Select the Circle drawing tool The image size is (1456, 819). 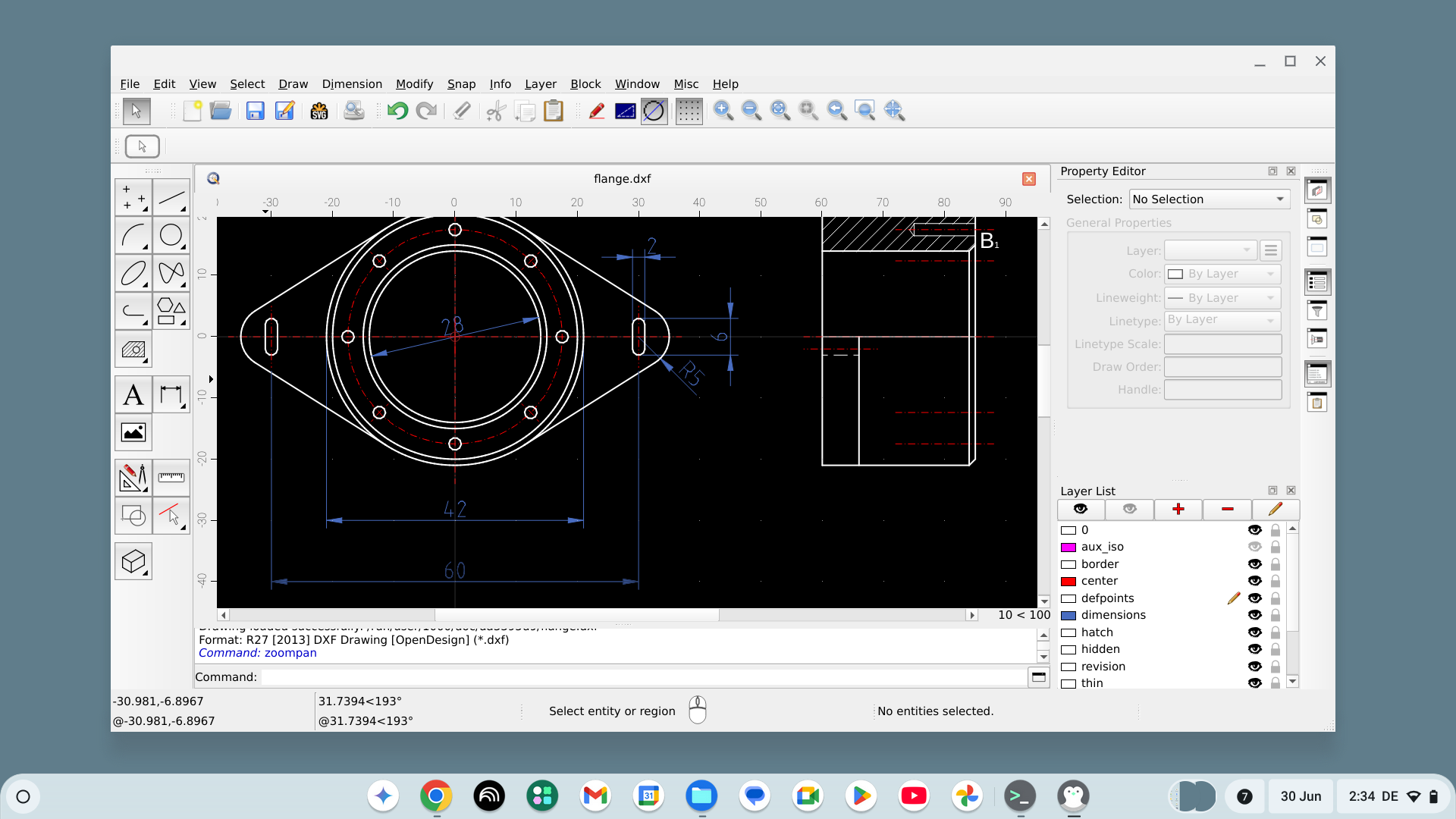(171, 235)
